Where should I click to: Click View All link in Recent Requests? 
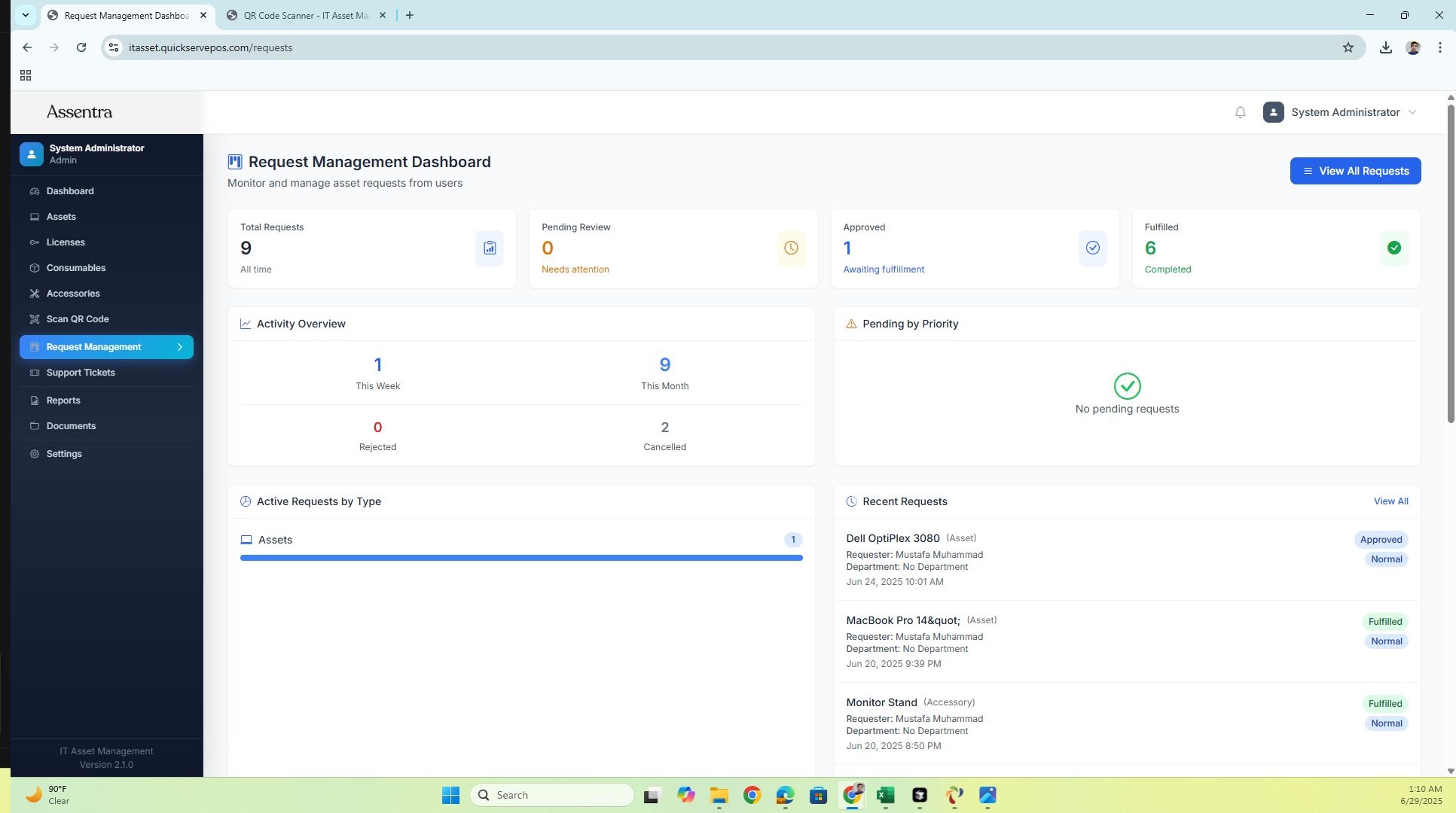1390,501
